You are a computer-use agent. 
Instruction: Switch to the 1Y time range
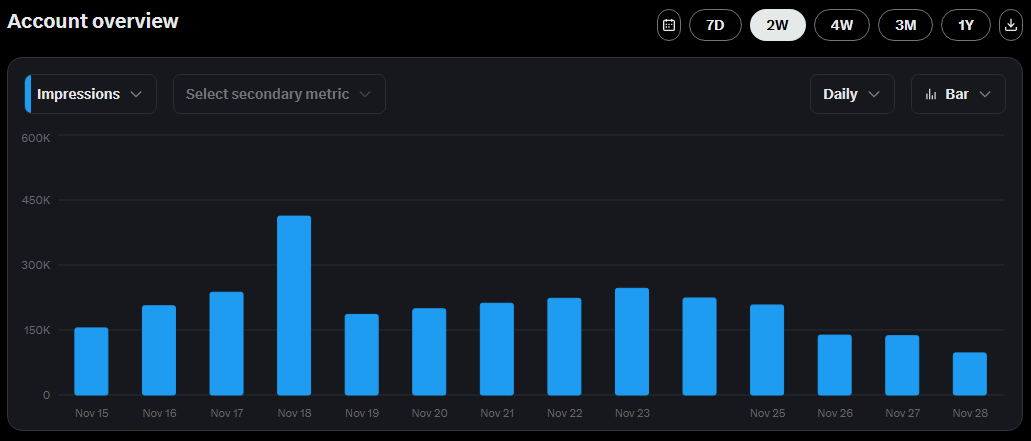[x=966, y=25]
